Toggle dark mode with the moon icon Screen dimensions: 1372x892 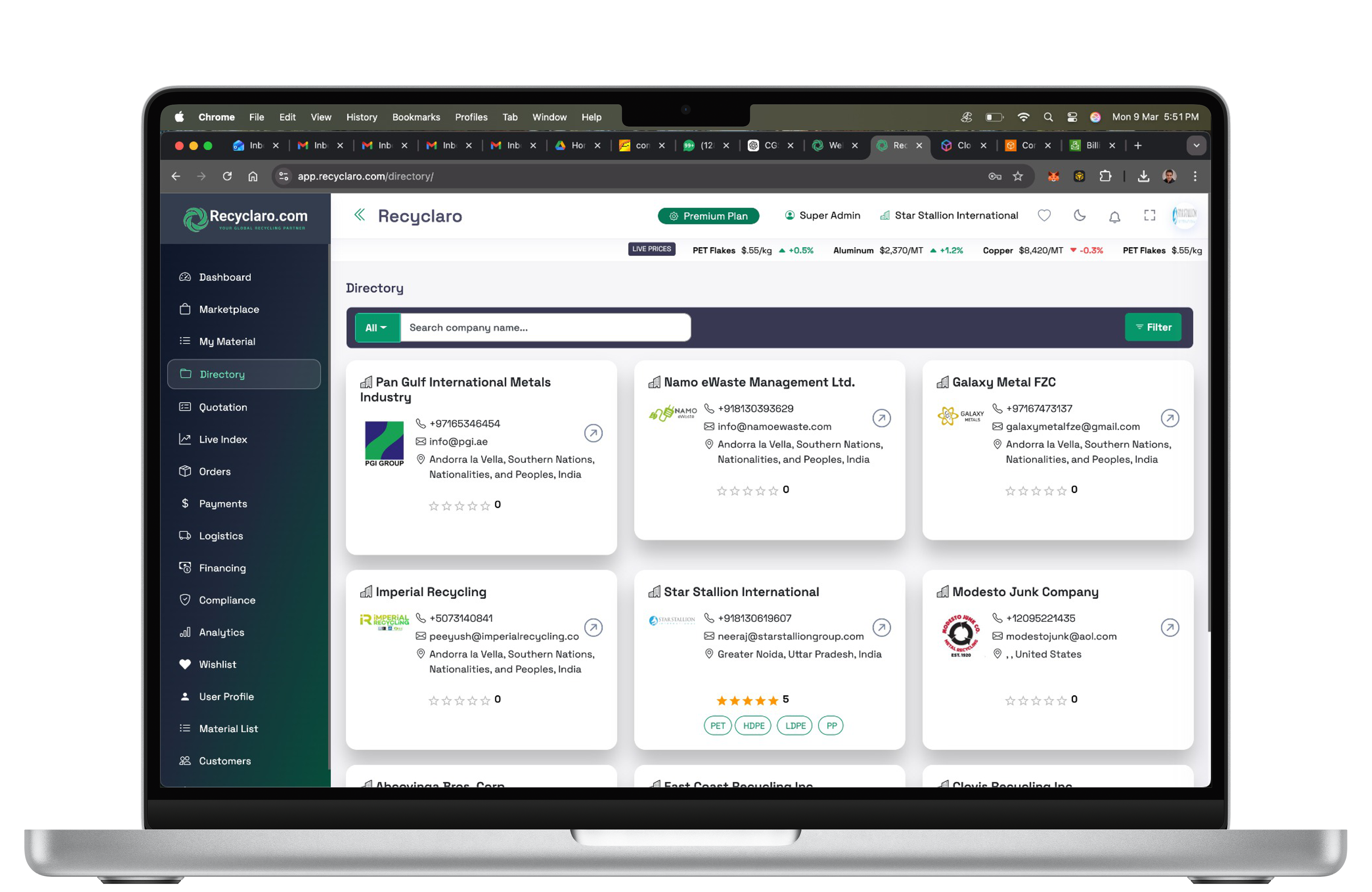point(1079,216)
